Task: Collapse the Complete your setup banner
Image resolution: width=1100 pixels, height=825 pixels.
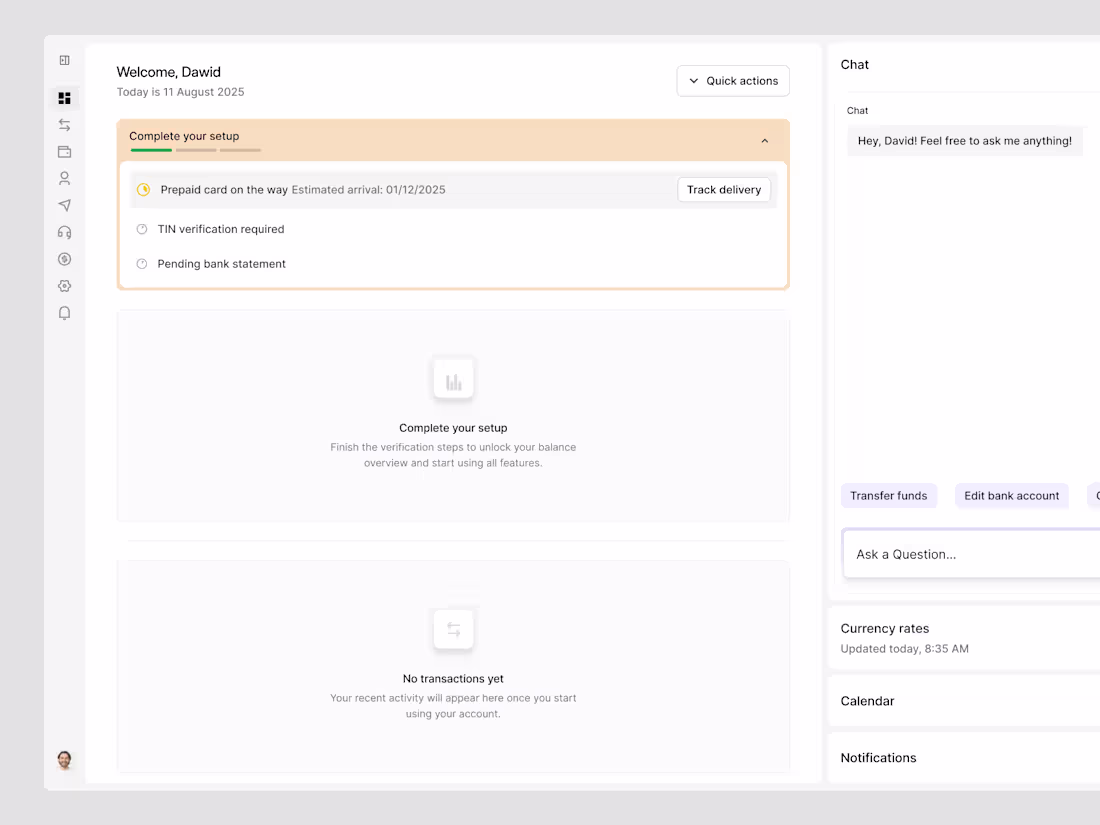Action: click(765, 141)
